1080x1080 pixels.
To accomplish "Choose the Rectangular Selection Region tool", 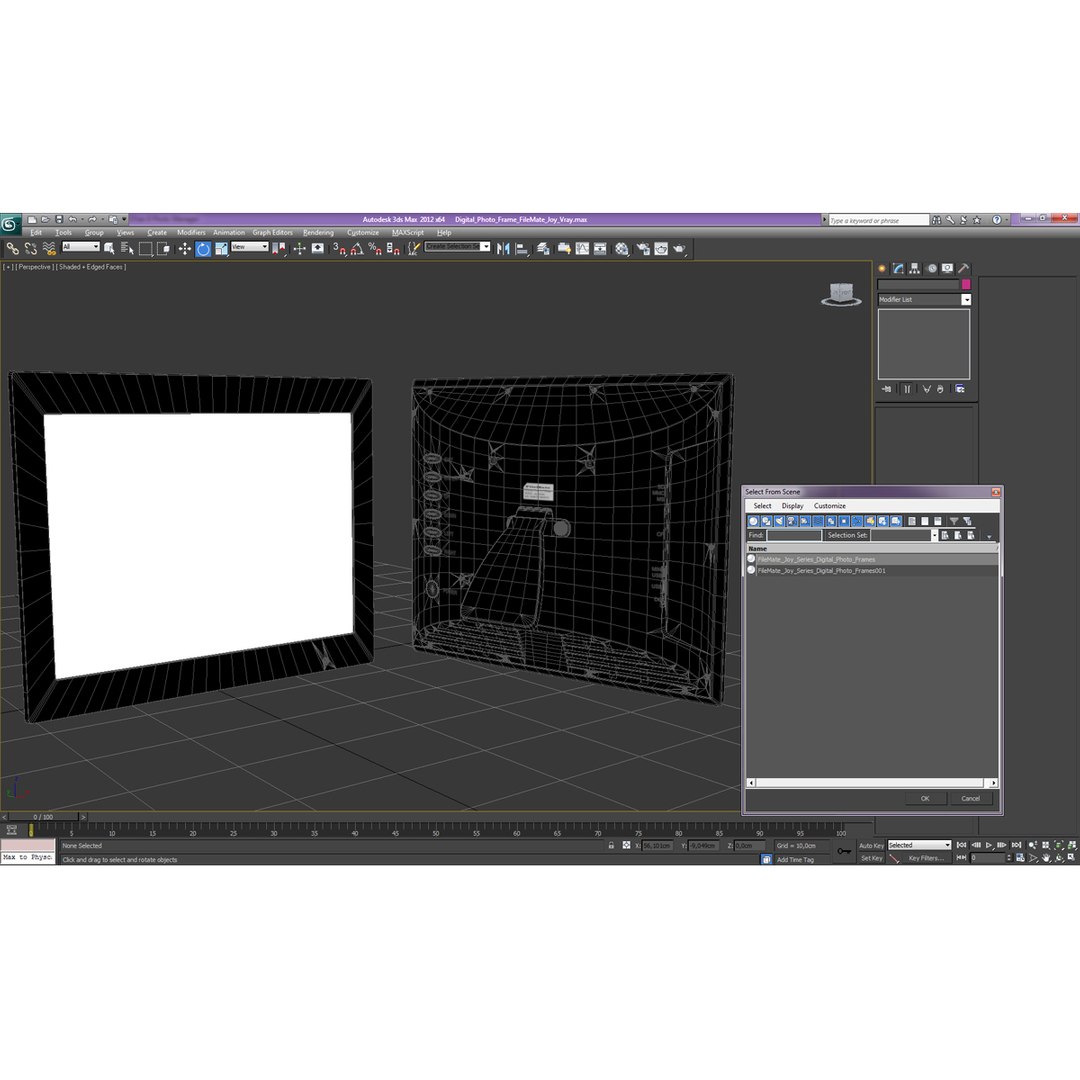I will (145, 249).
